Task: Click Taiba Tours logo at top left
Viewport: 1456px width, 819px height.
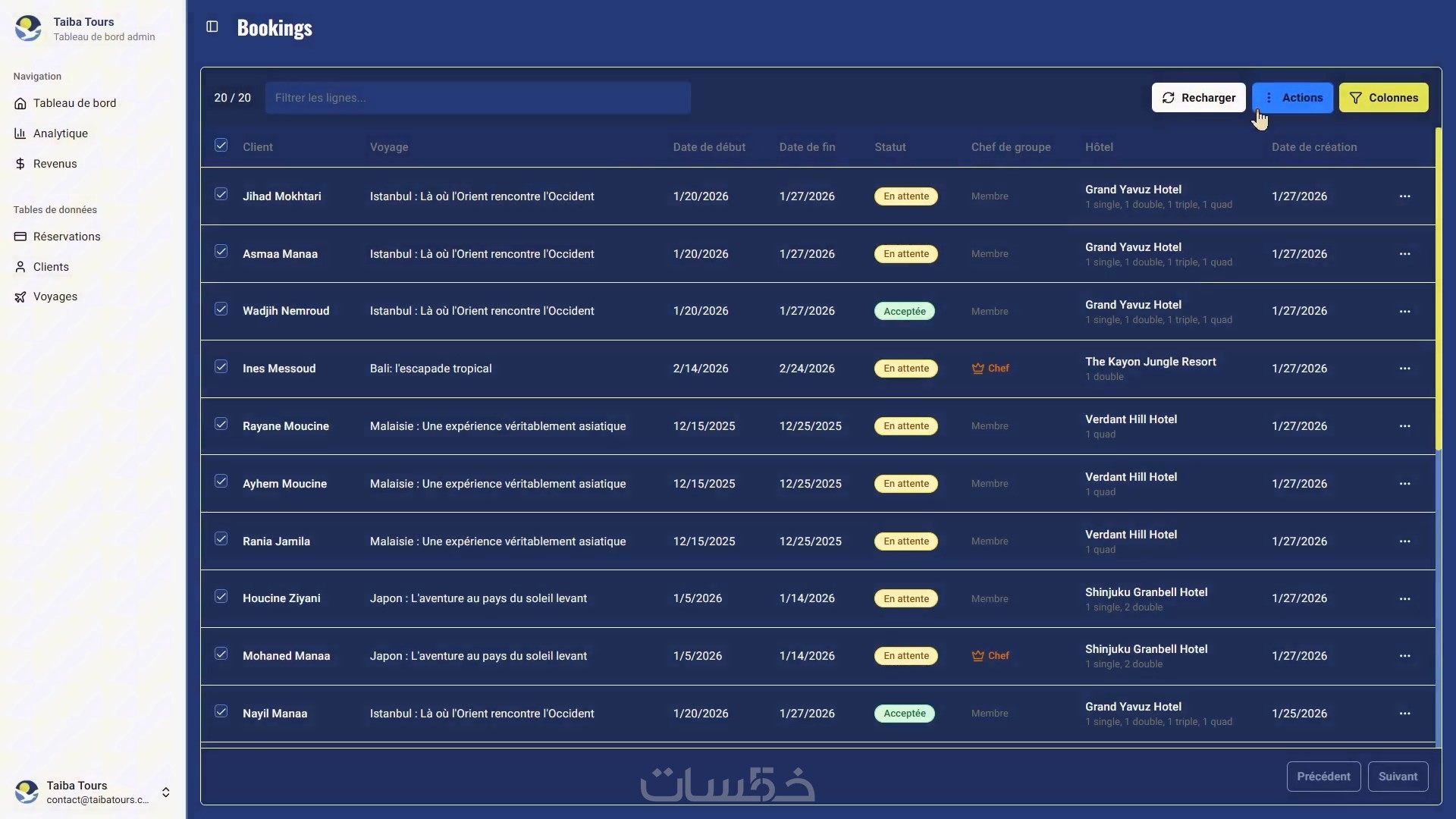Action: [28, 28]
